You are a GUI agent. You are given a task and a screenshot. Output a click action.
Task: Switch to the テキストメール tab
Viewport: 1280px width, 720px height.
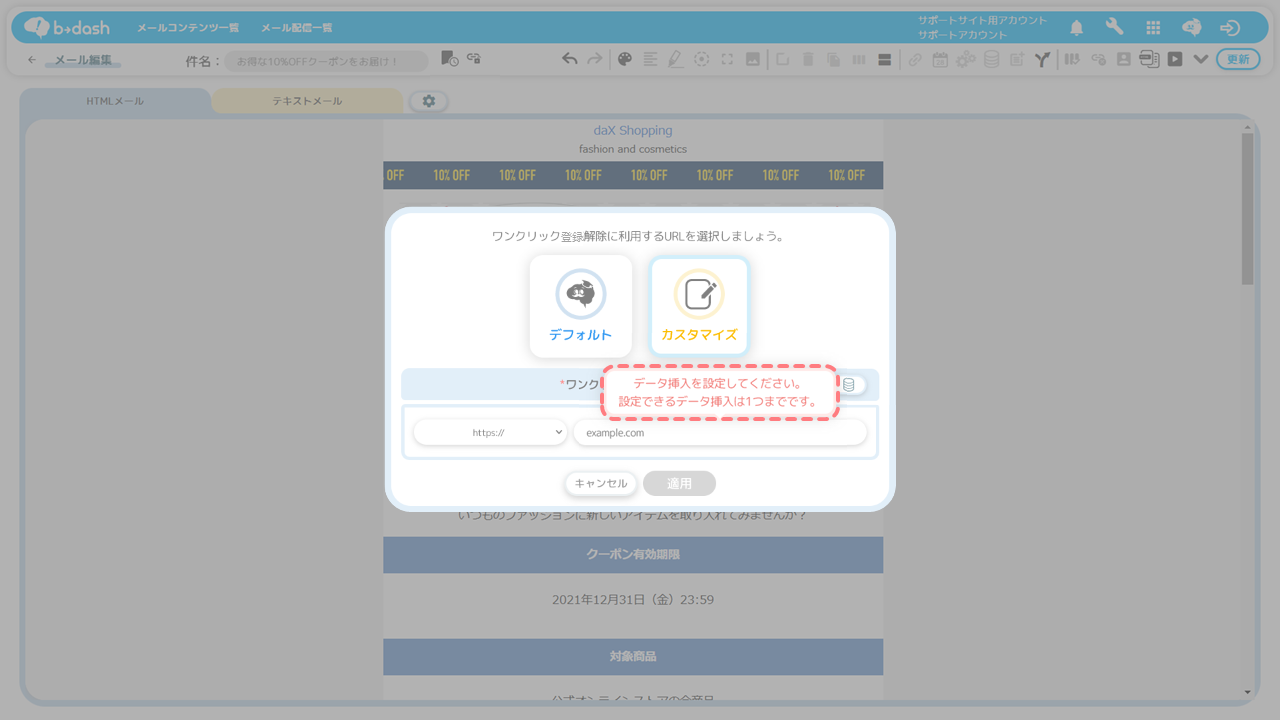pos(308,101)
